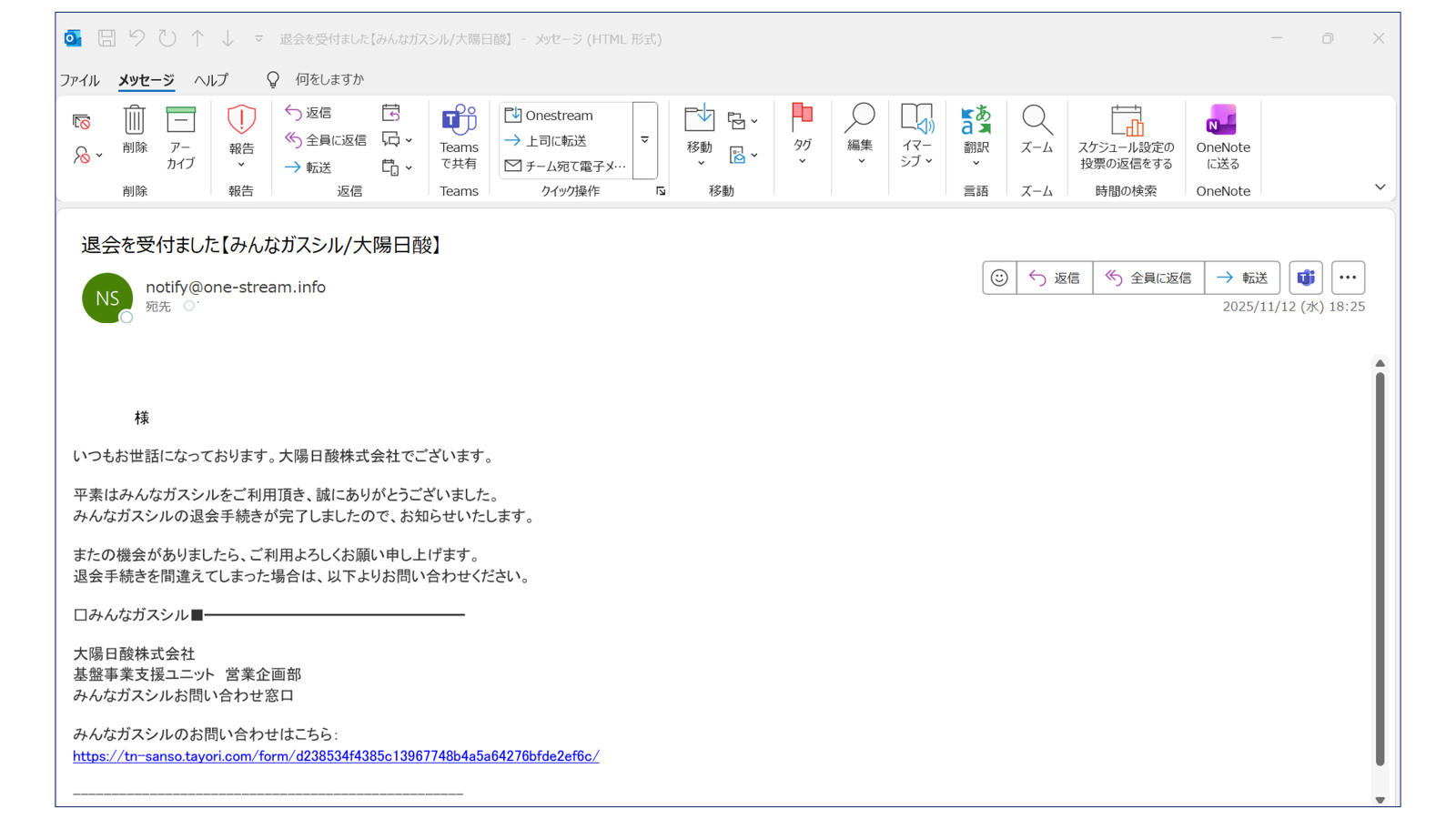Share the email in Teams

[x=460, y=136]
